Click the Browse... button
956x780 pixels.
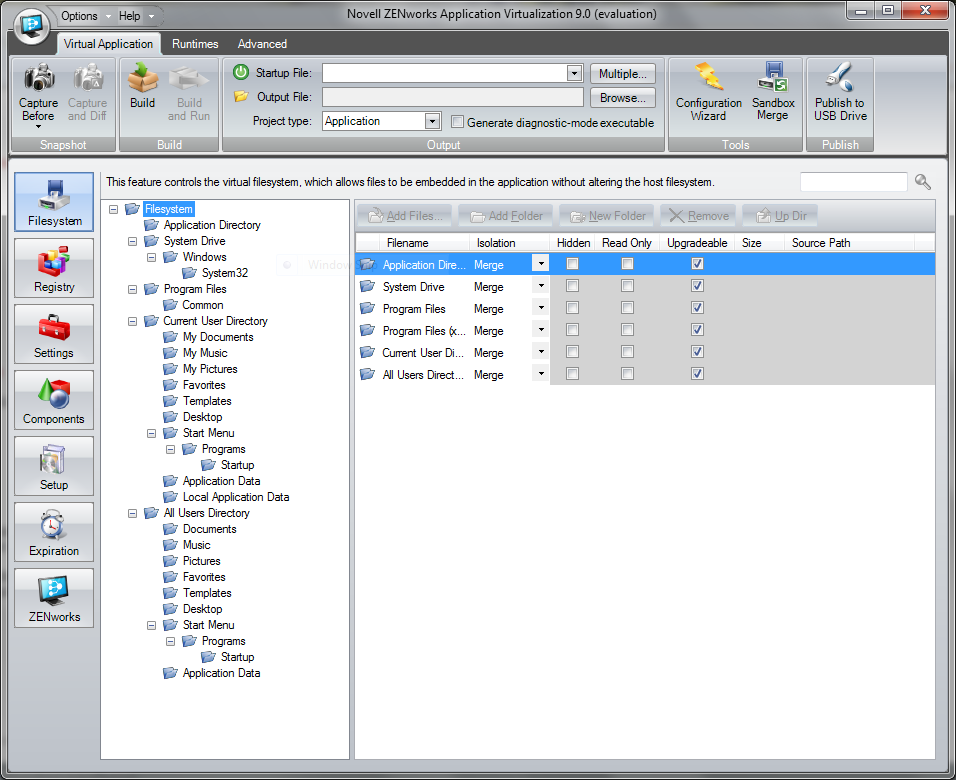tap(622, 98)
